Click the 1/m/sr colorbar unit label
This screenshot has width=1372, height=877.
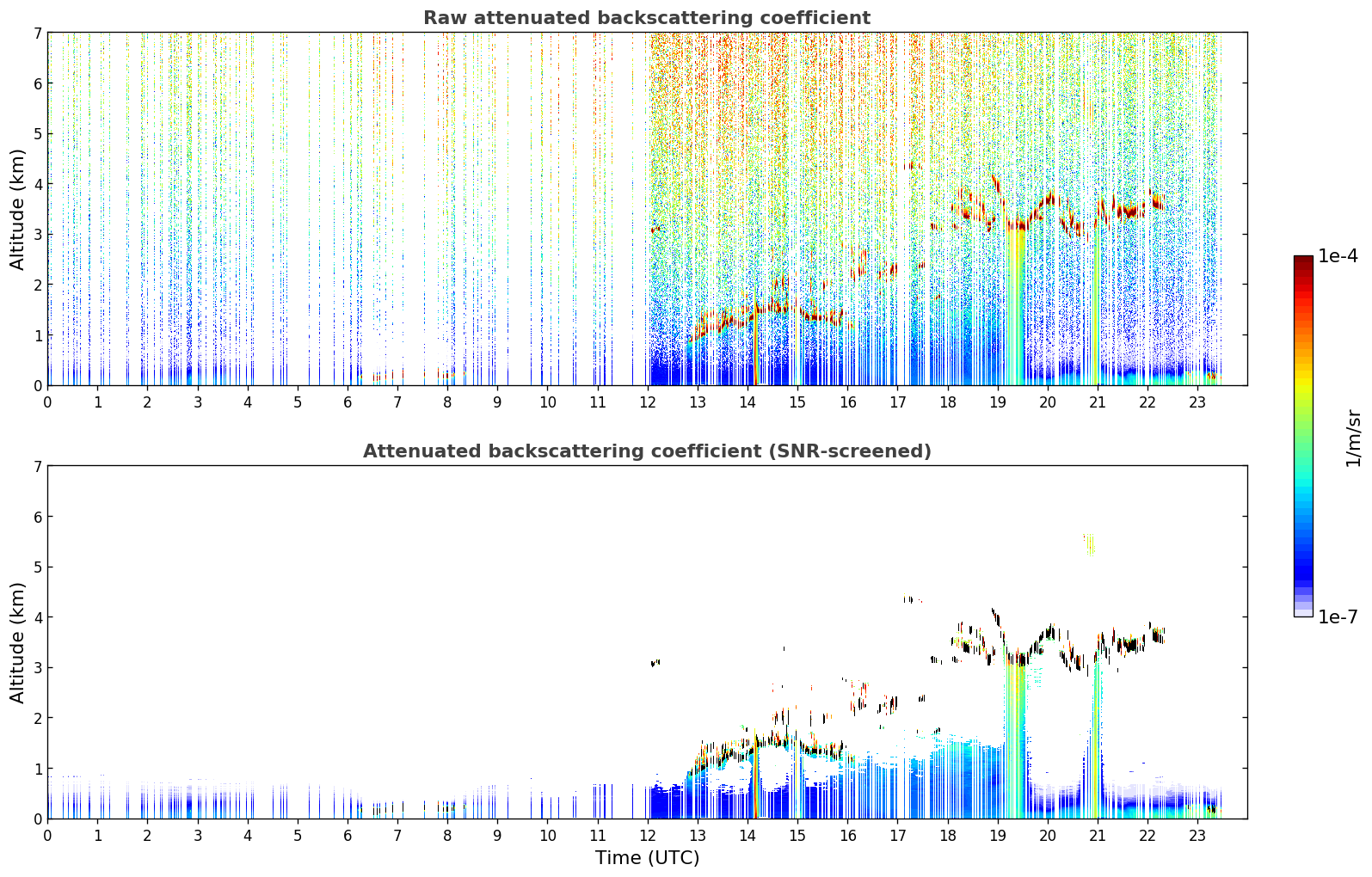click(x=1353, y=438)
